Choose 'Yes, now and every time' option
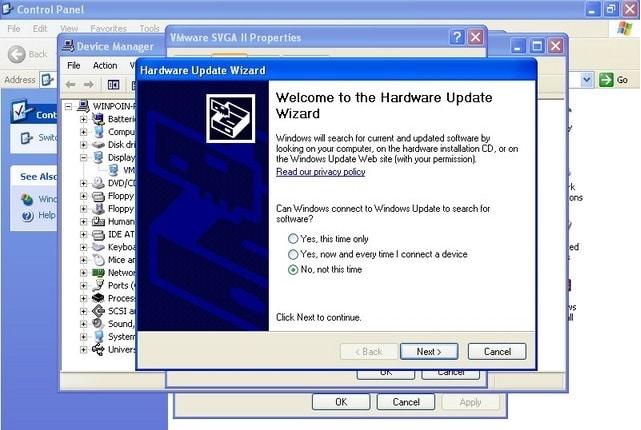This screenshot has height=430, width=641. point(378,254)
